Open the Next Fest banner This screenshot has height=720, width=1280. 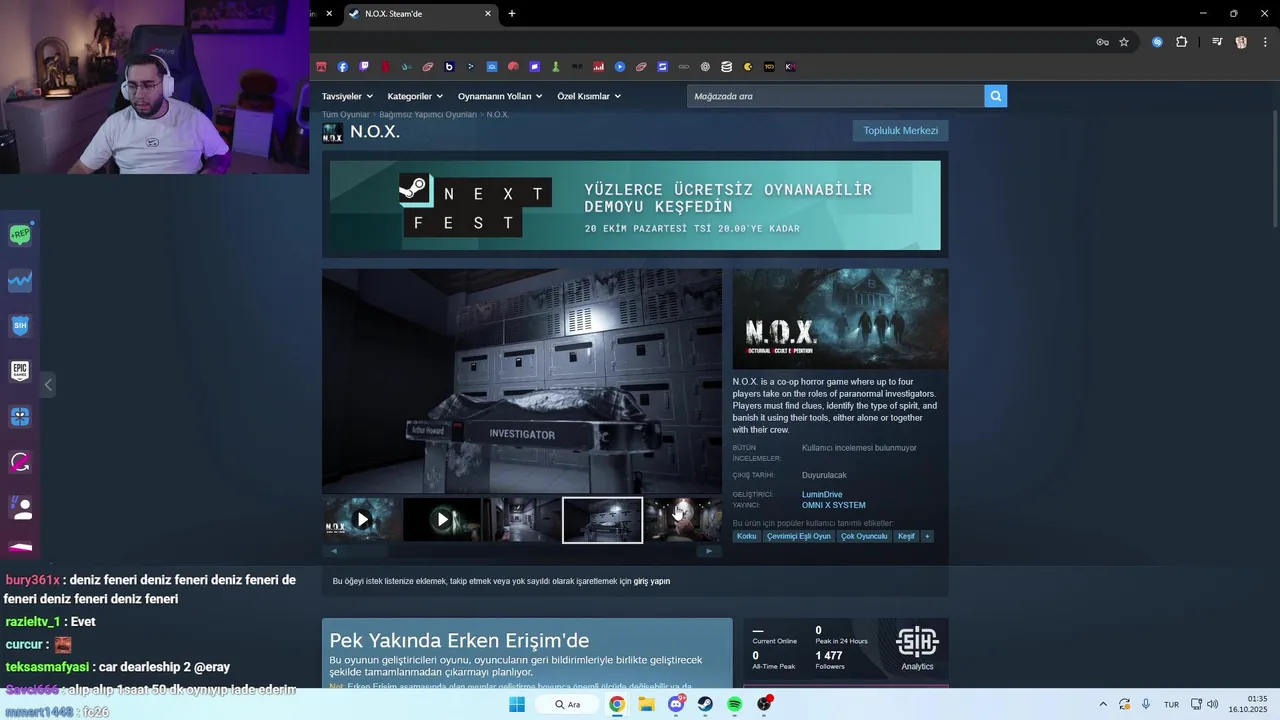coord(635,205)
